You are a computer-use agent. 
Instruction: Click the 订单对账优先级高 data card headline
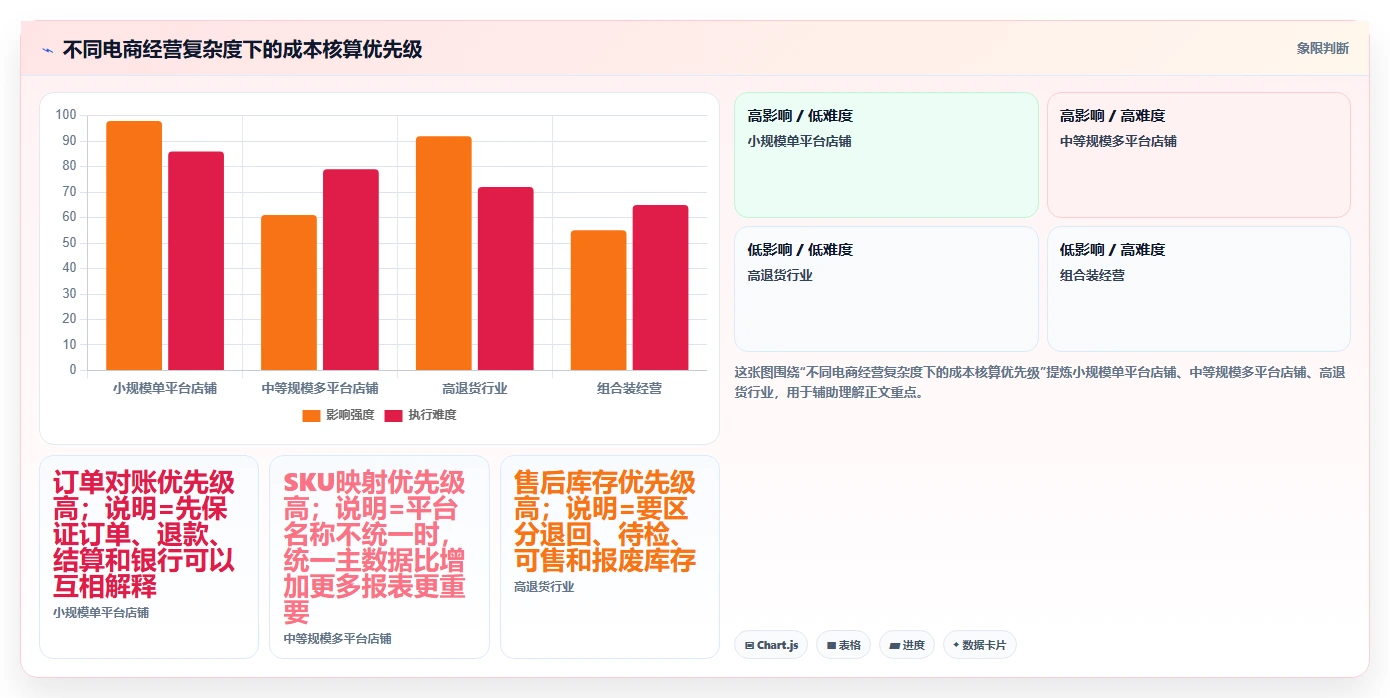[x=144, y=534]
